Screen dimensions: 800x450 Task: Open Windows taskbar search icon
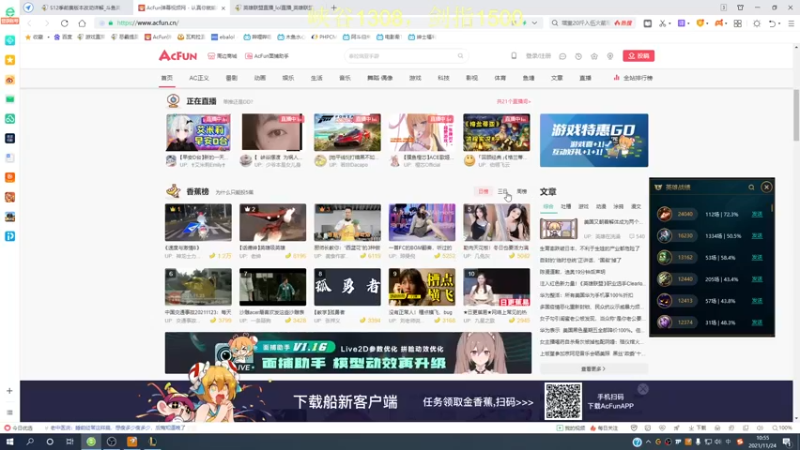click(30, 442)
